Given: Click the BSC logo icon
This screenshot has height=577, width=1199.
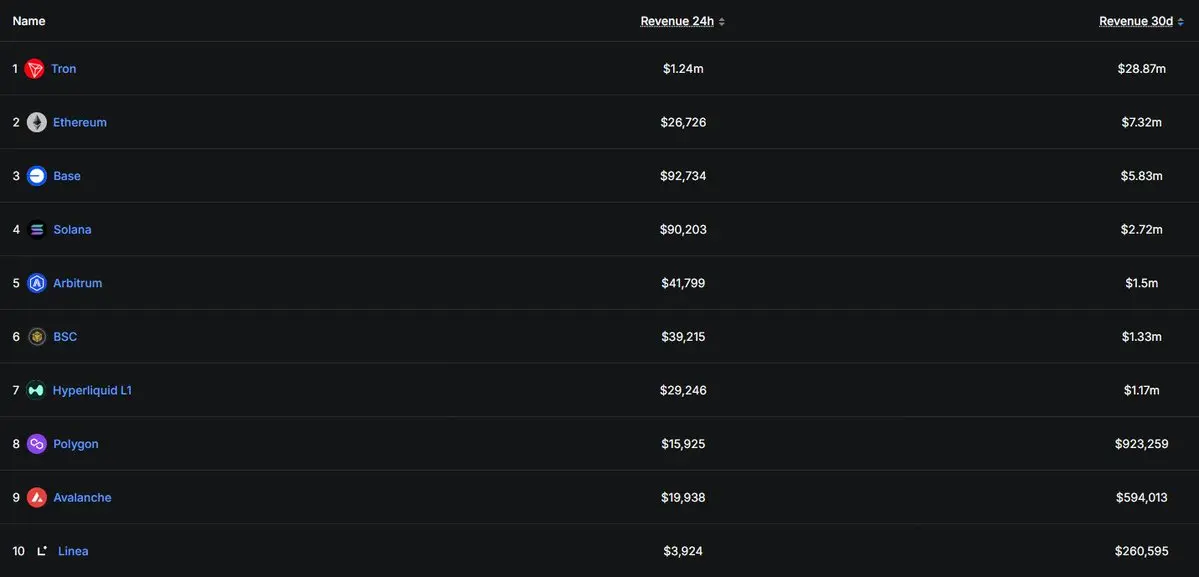Looking at the screenshot, I should tap(37, 336).
